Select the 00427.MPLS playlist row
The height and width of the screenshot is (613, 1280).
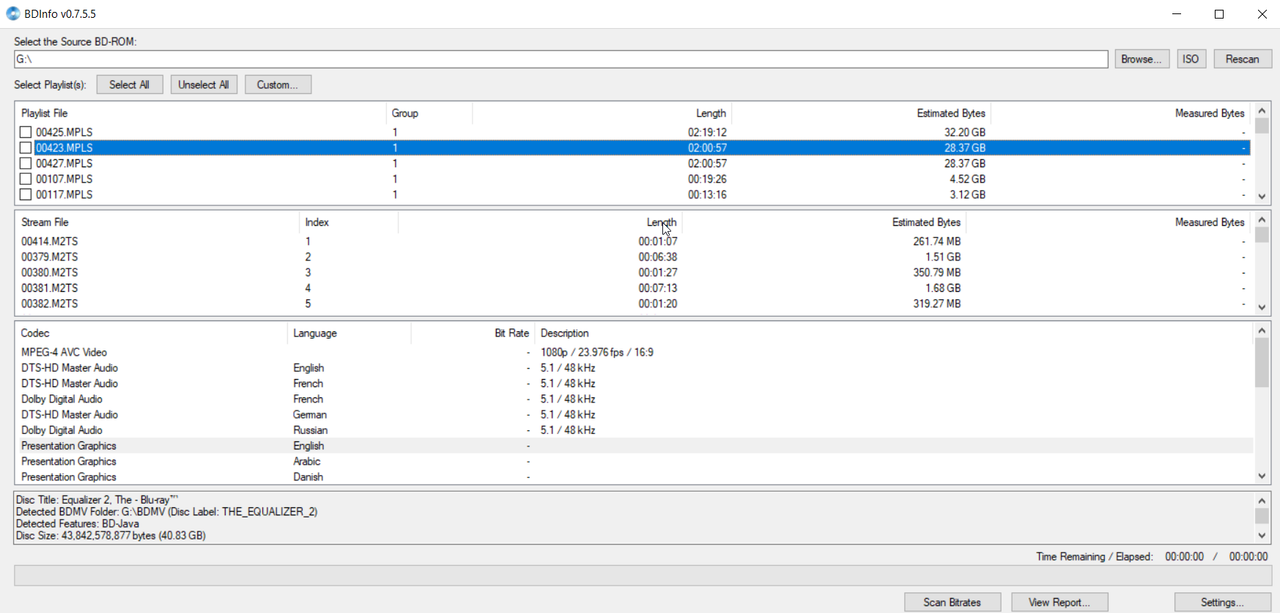pos(634,163)
